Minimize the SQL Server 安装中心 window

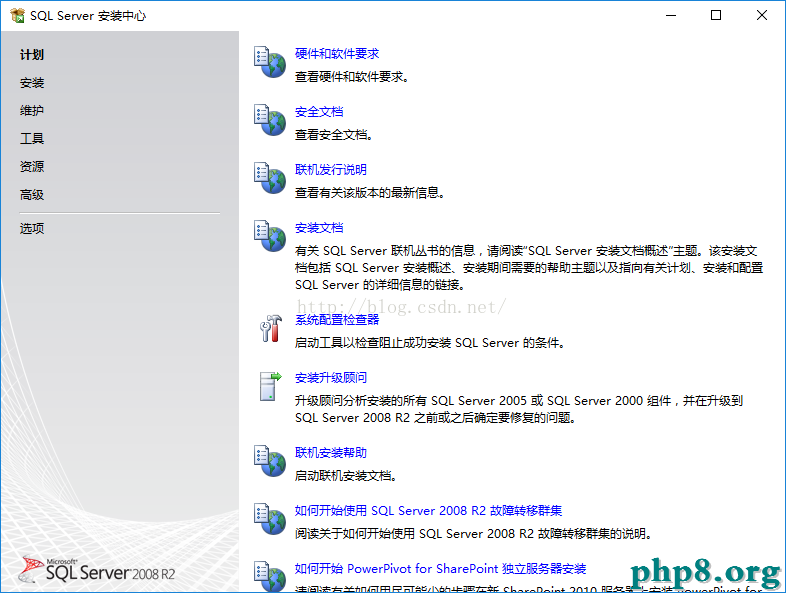[671, 16]
